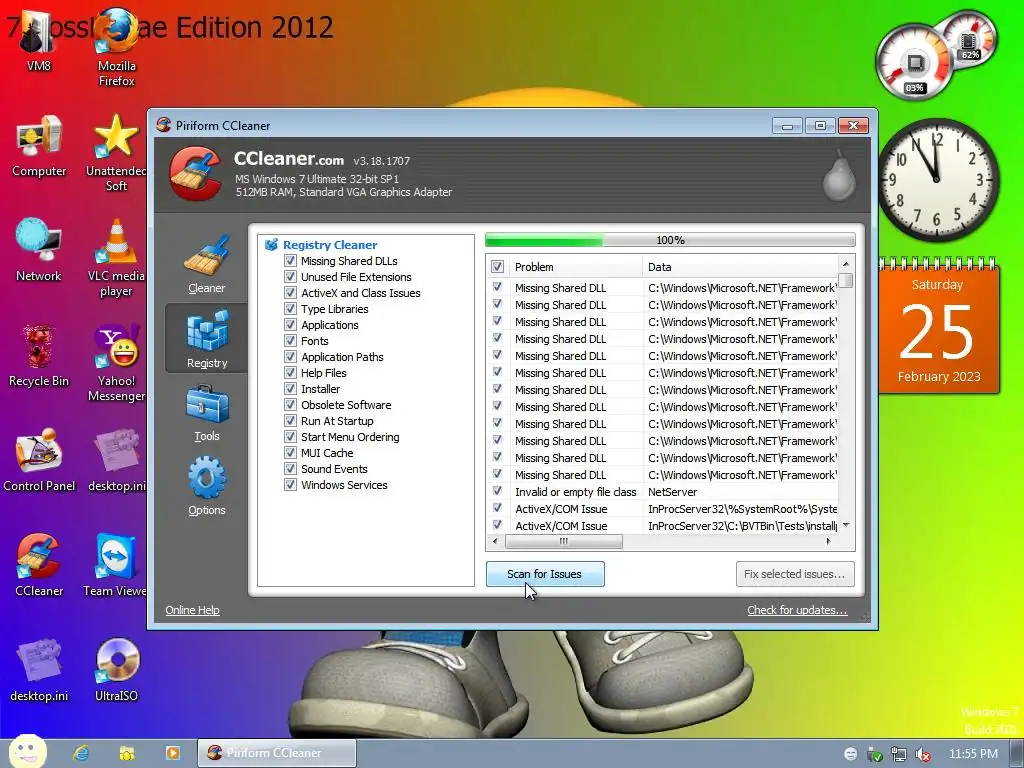Toggle the Sound Events checkbox

coord(290,468)
